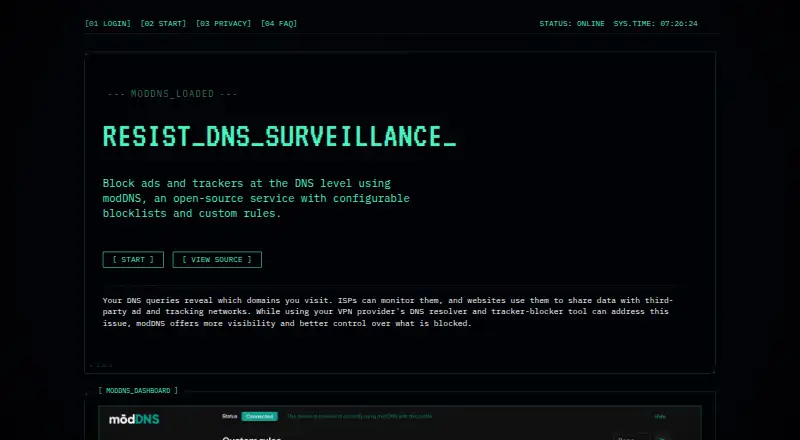Click the 'Your DNS queries reveal' paragraph
This screenshot has width=800, height=440.
[388, 311]
